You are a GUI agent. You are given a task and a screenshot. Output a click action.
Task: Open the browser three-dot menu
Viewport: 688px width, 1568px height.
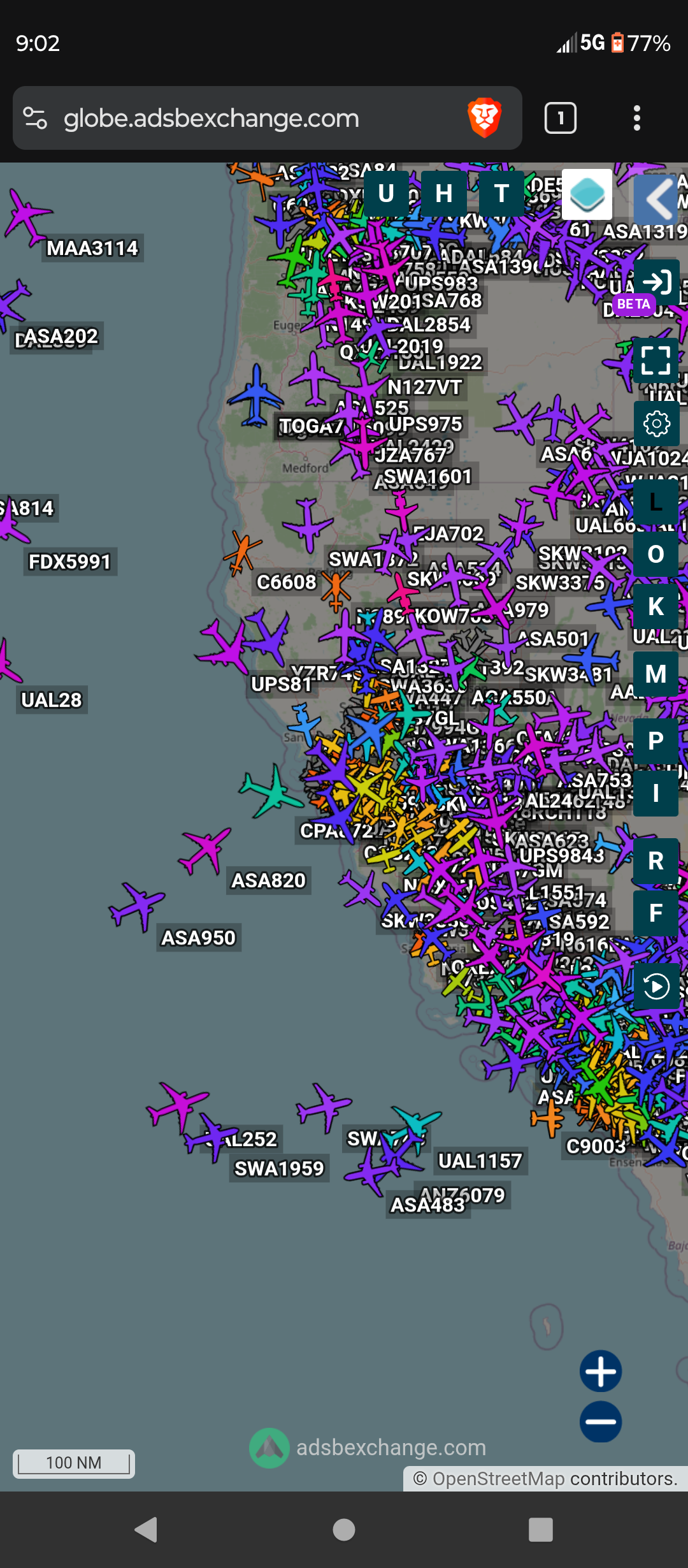[636, 118]
